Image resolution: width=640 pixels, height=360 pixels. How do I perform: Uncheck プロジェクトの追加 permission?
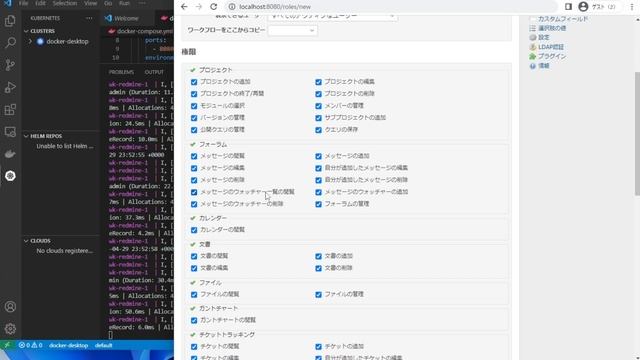point(194,82)
